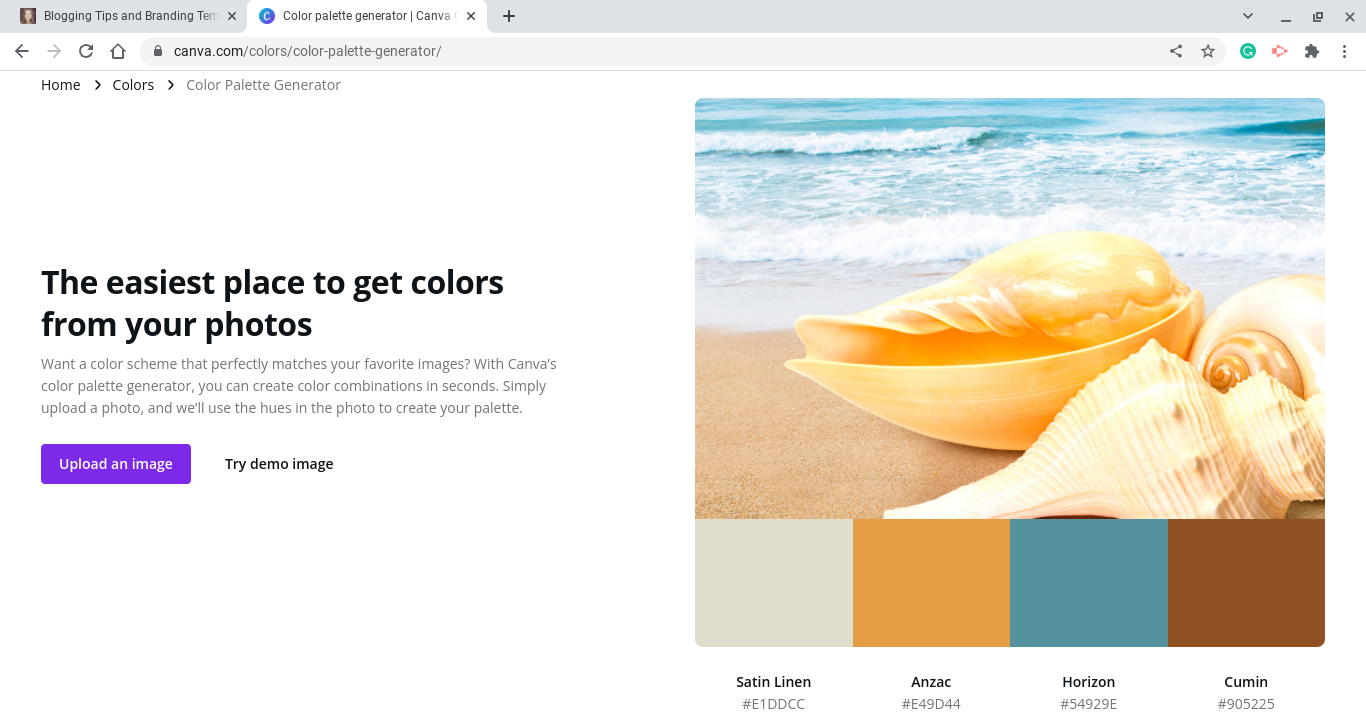The width and height of the screenshot is (1366, 720).
Task: Copy hex code #905225
Action: (1246, 704)
